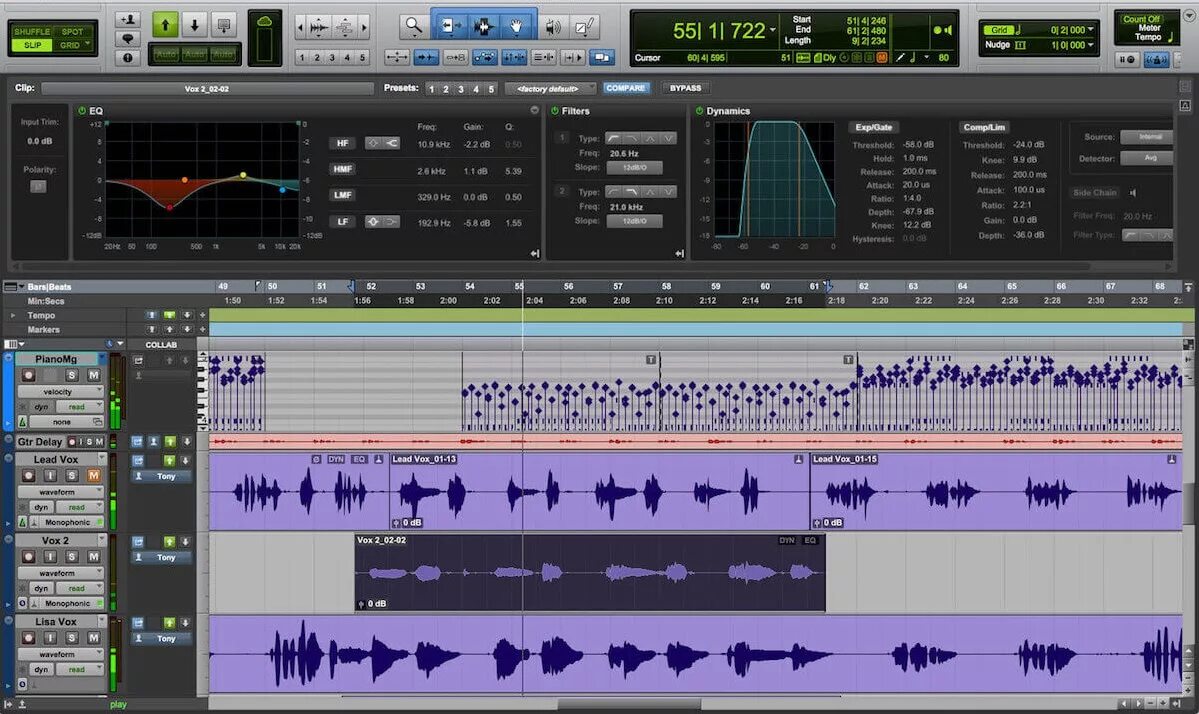Screen dimensions: 1199x714
Task: Mute the Lead Vox track
Action: pos(93,475)
